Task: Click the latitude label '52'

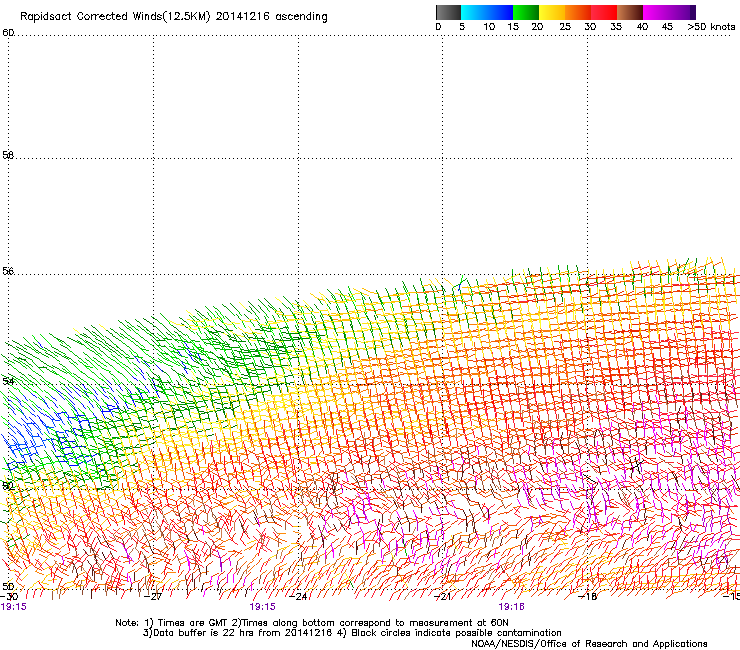Action: [x=8, y=486]
